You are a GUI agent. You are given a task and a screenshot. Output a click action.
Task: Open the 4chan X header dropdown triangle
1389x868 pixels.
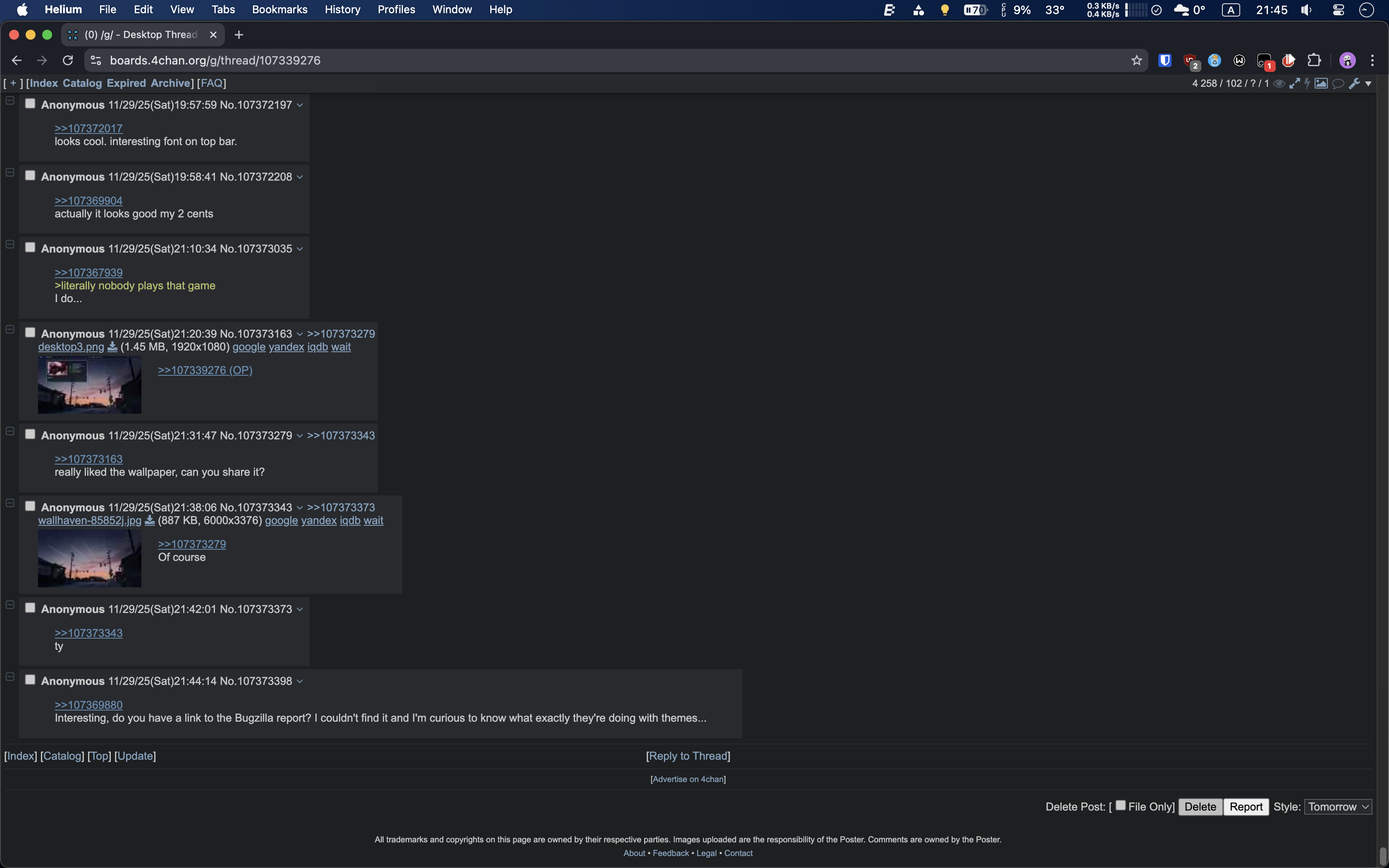(x=1368, y=84)
